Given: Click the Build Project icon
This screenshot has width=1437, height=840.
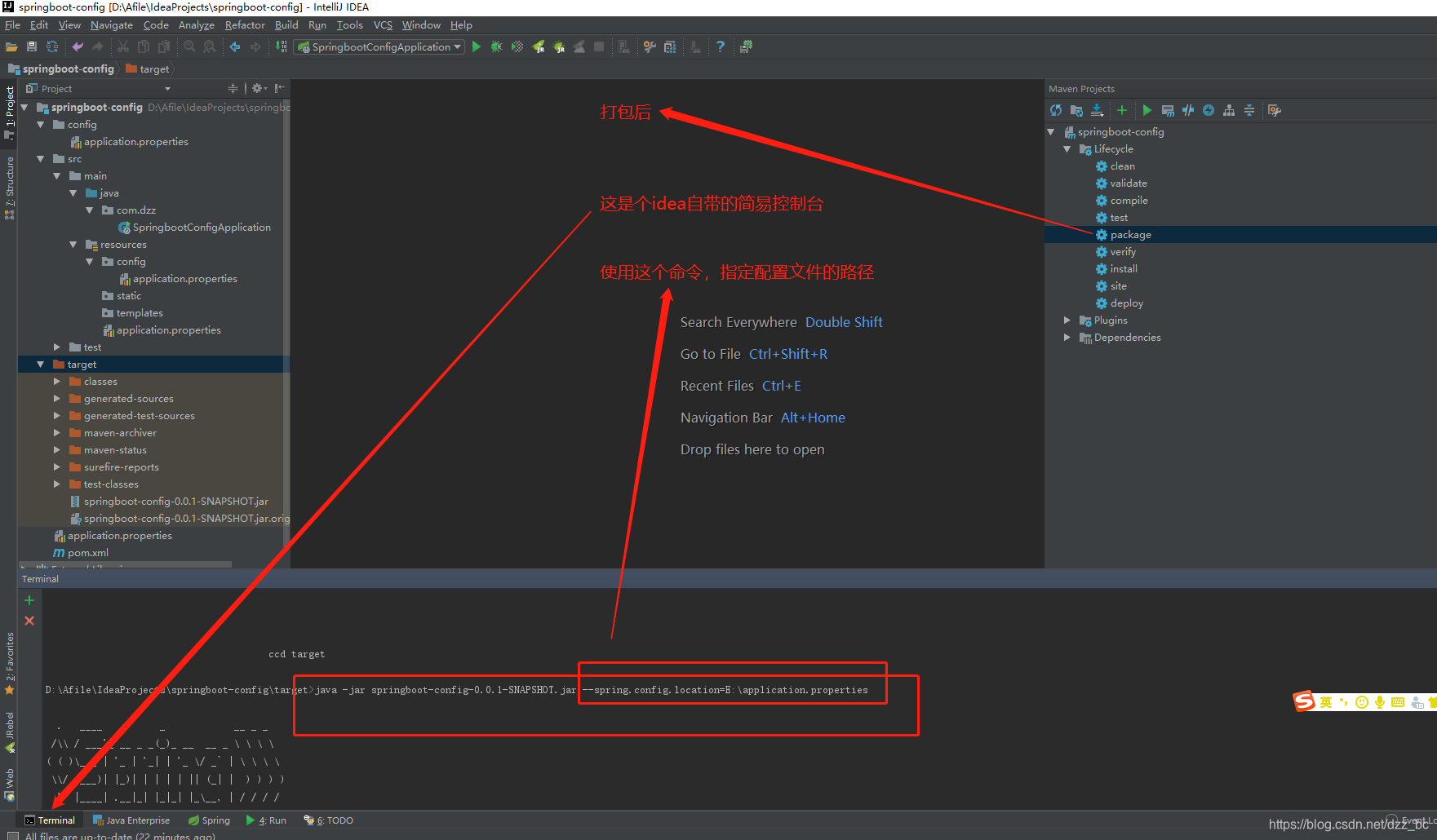Looking at the screenshot, I should coord(281,47).
